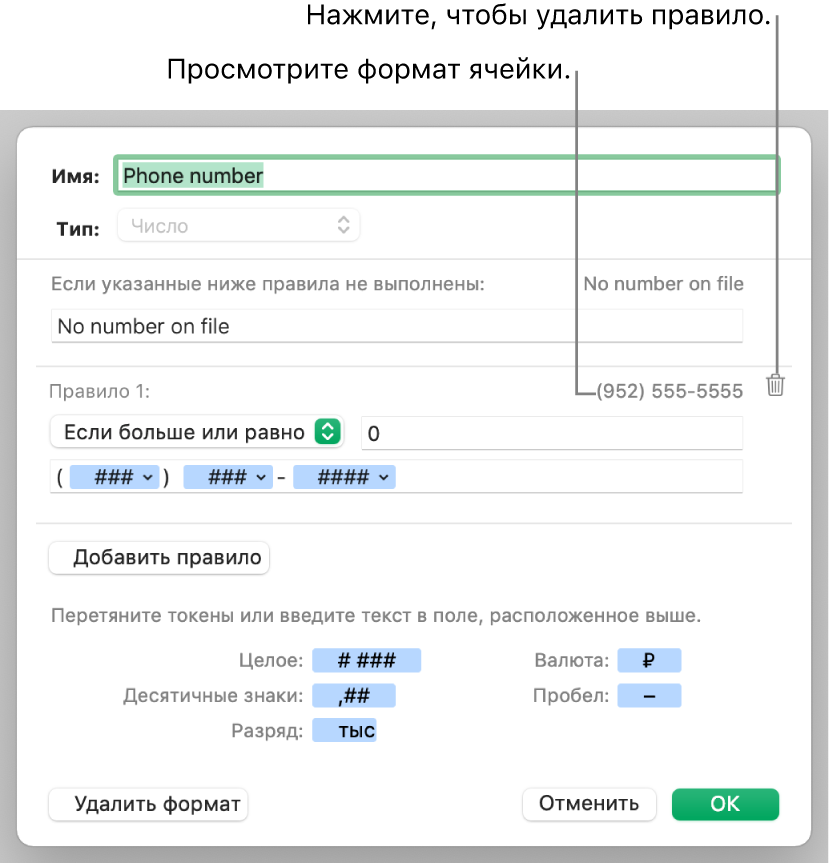Expand the first ### token in parentheses

(x=115, y=477)
